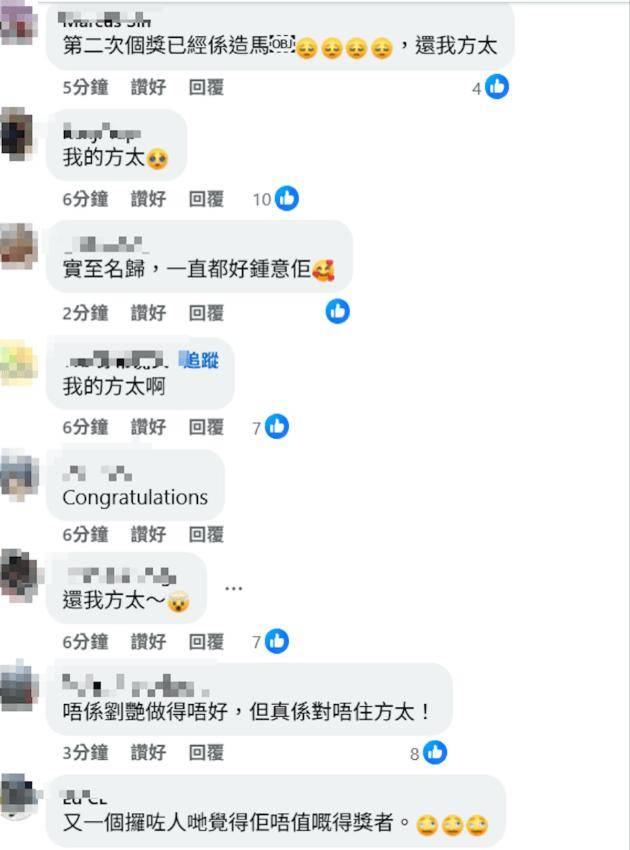This screenshot has width=630, height=850.
Task: Follow the author of 我的方太啊 comment
Action: point(199,360)
